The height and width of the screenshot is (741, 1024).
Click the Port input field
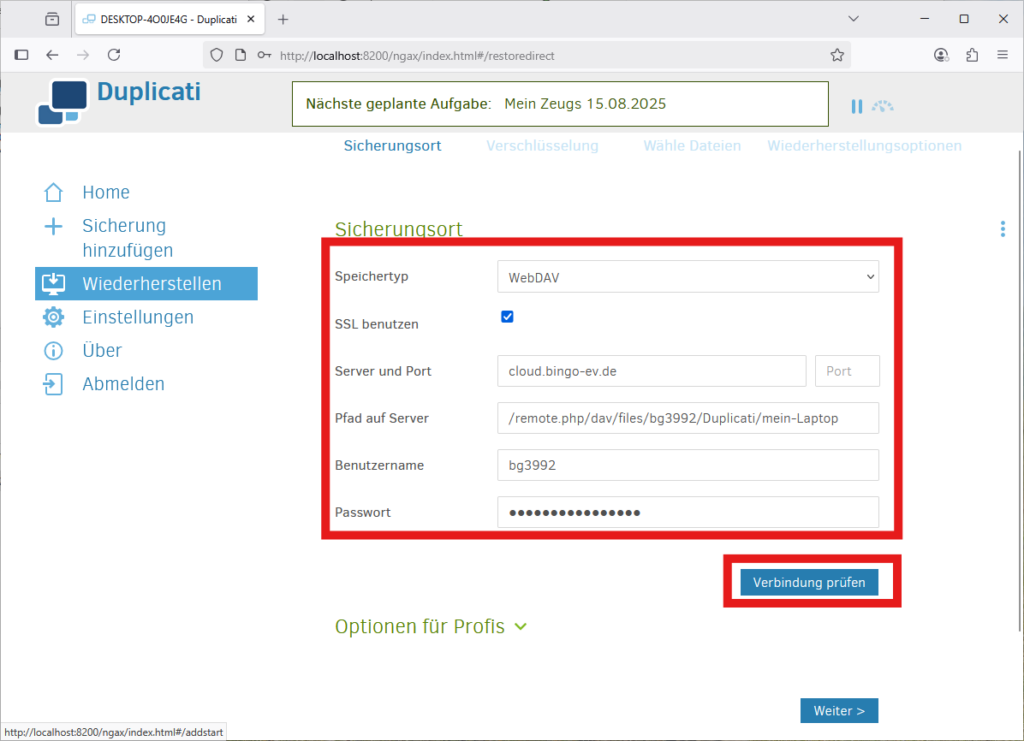847,371
